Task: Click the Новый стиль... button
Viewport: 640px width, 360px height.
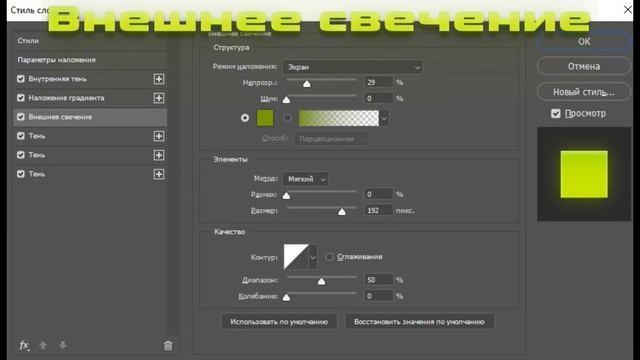Action: tap(584, 92)
